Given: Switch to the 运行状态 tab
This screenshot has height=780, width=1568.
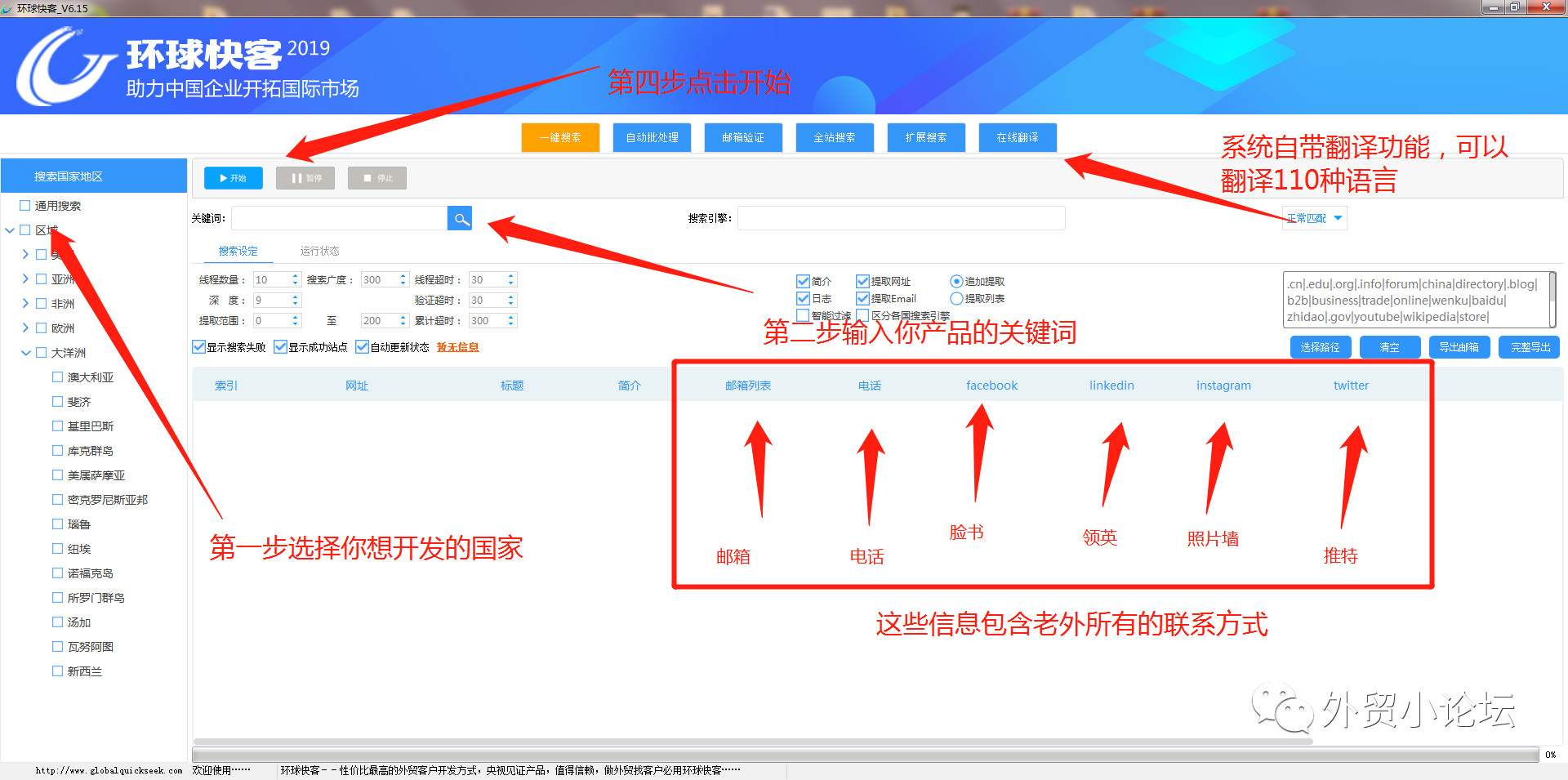Looking at the screenshot, I should click(x=319, y=251).
